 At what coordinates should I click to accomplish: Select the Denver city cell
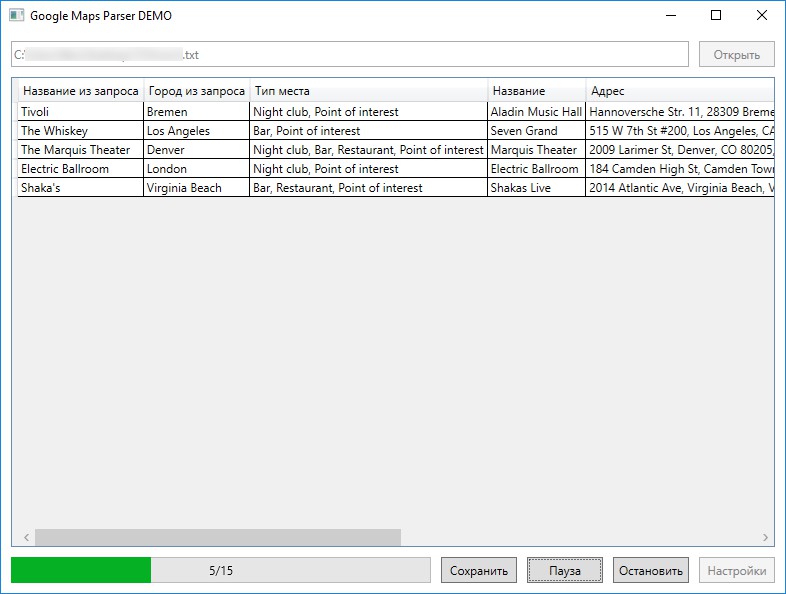pos(196,149)
